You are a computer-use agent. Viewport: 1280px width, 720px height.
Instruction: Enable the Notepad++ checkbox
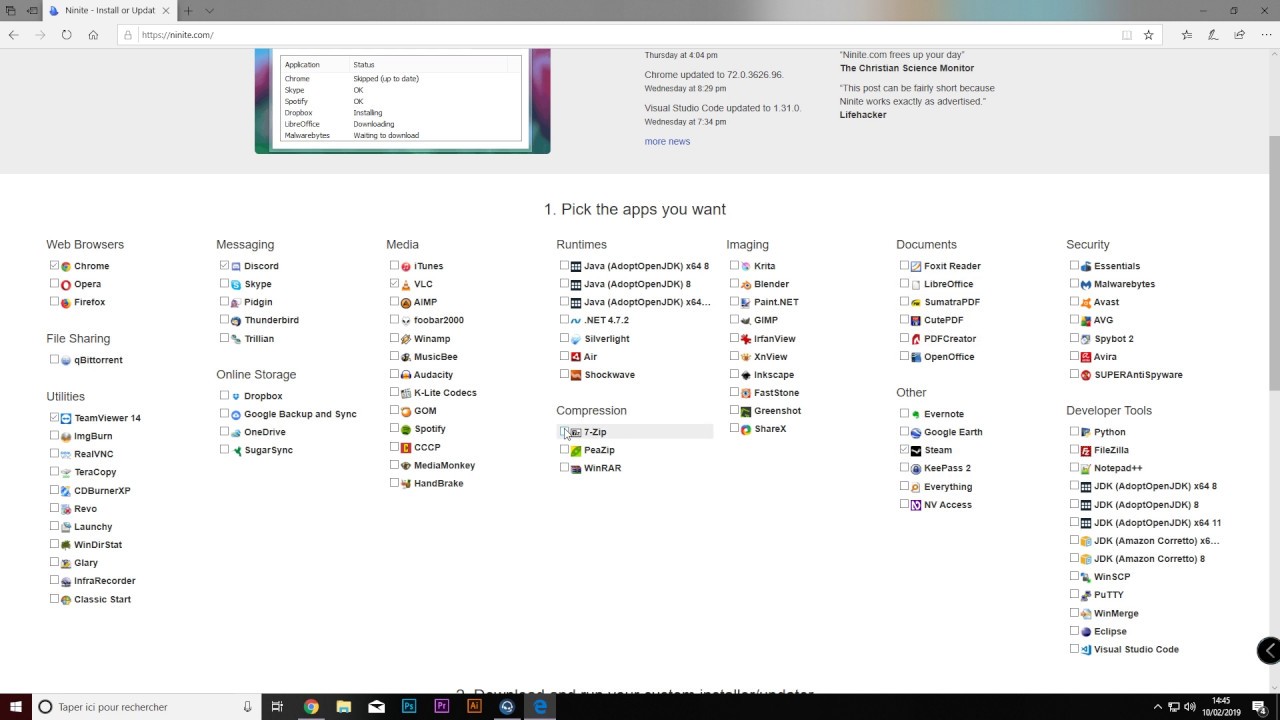[x=1074, y=468]
